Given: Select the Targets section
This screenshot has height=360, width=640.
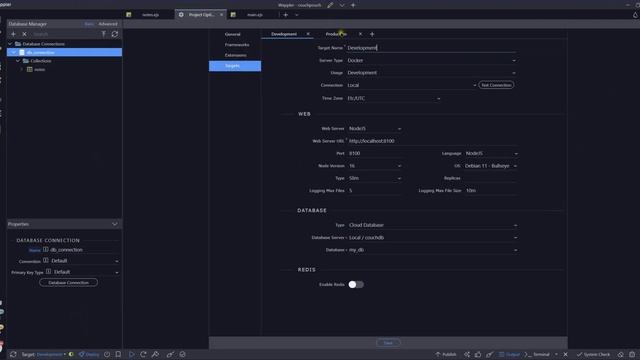Looking at the screenshot, I should 235,66.
